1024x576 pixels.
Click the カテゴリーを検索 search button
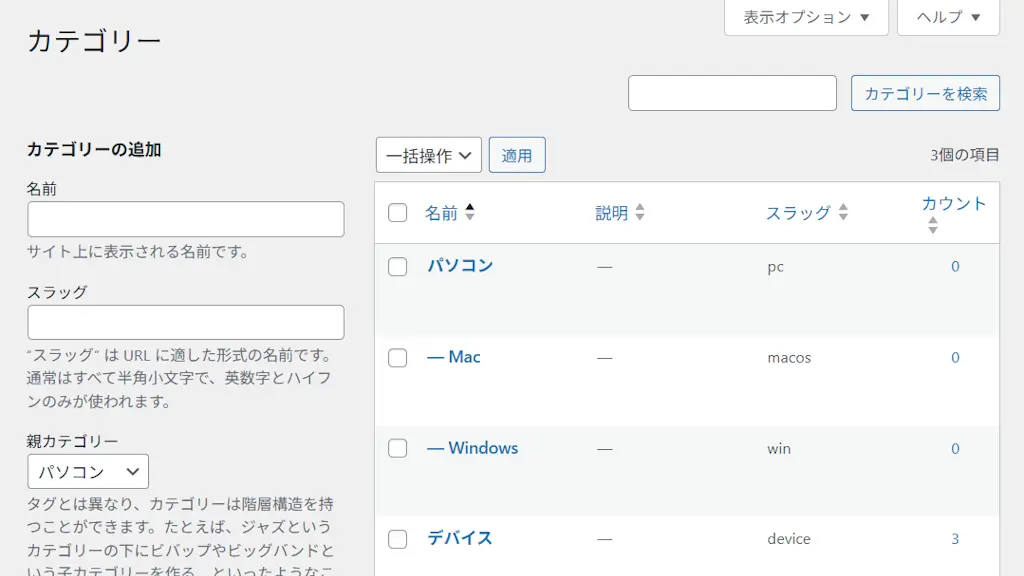pos(925,92)
